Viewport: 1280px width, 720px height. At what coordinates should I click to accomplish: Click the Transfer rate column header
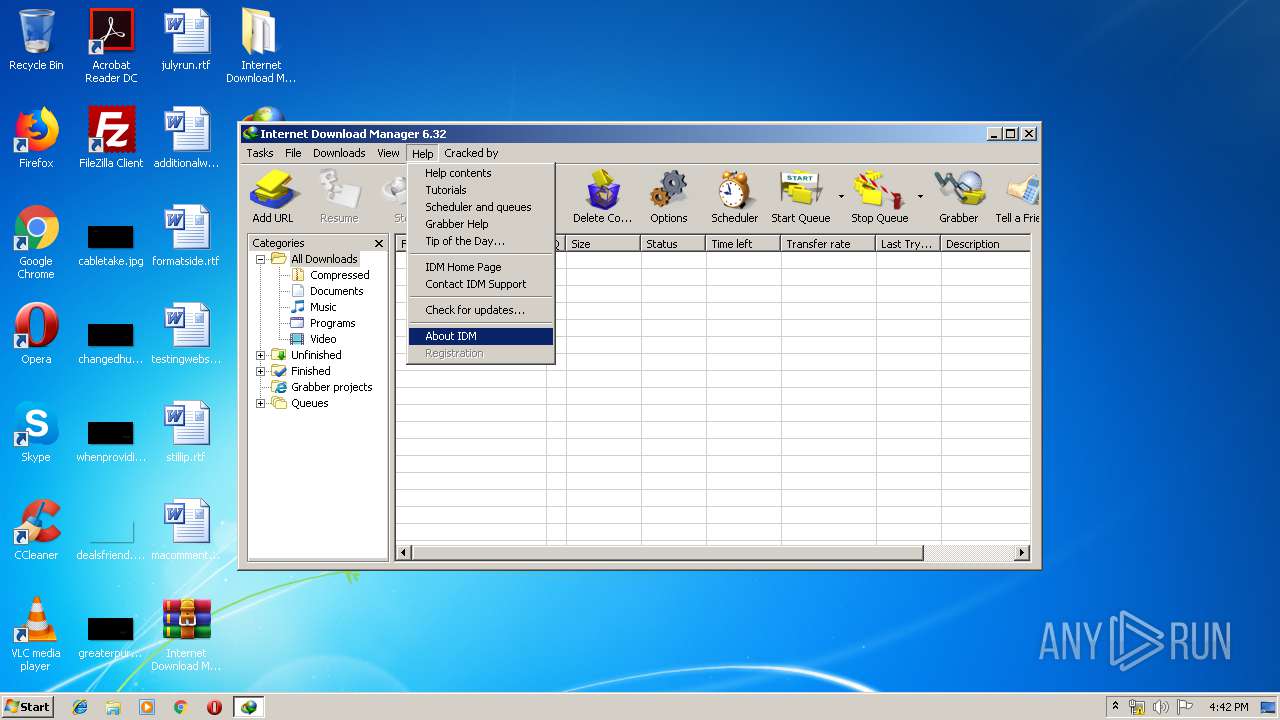pos(828,244)
